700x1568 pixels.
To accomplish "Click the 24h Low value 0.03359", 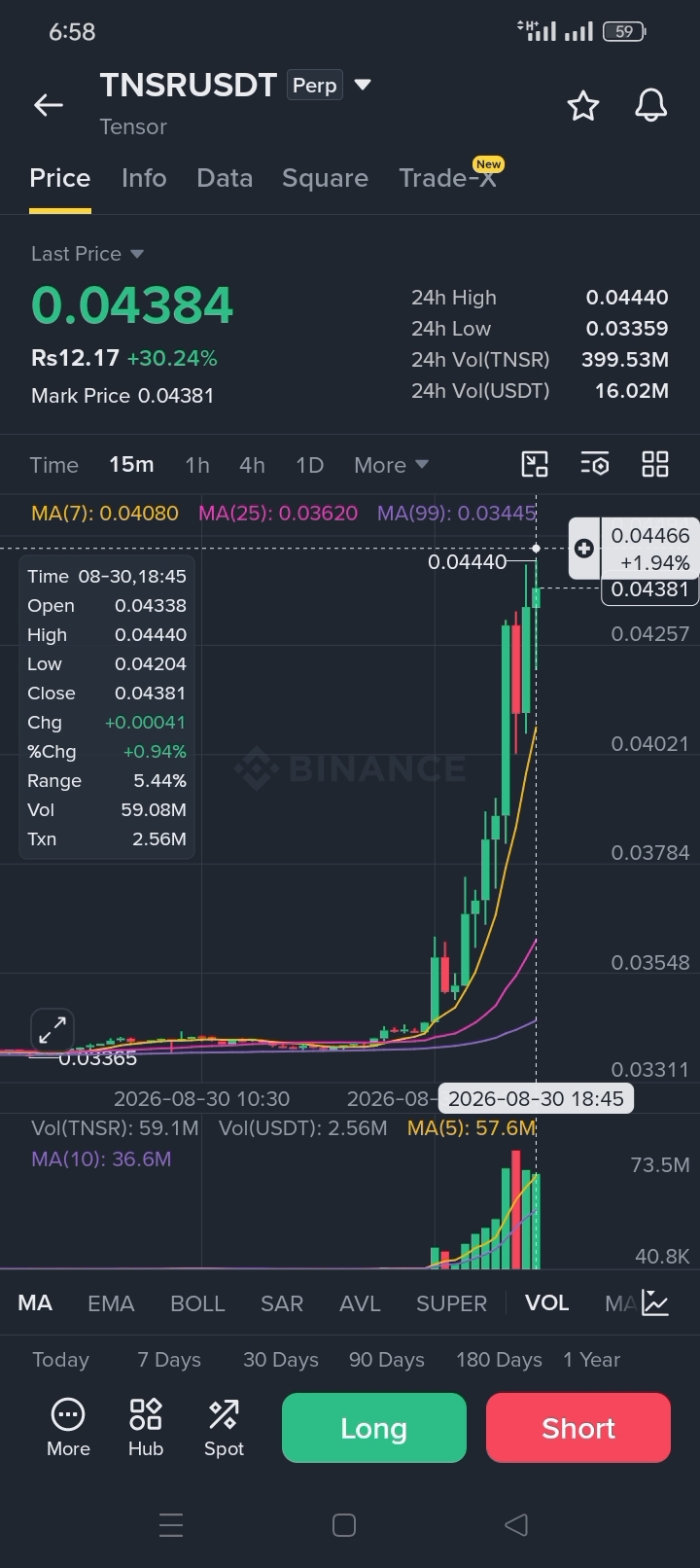I will tap(627, 329).
